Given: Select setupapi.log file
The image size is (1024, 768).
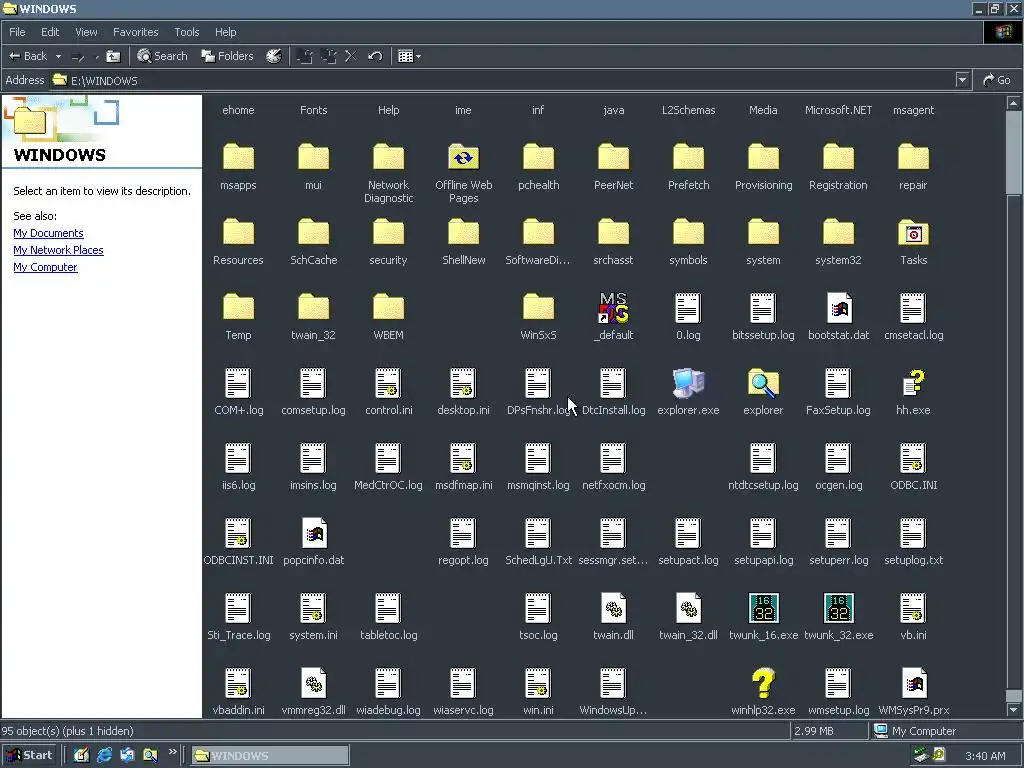Looking at the screenshot, I should (763, 534).
